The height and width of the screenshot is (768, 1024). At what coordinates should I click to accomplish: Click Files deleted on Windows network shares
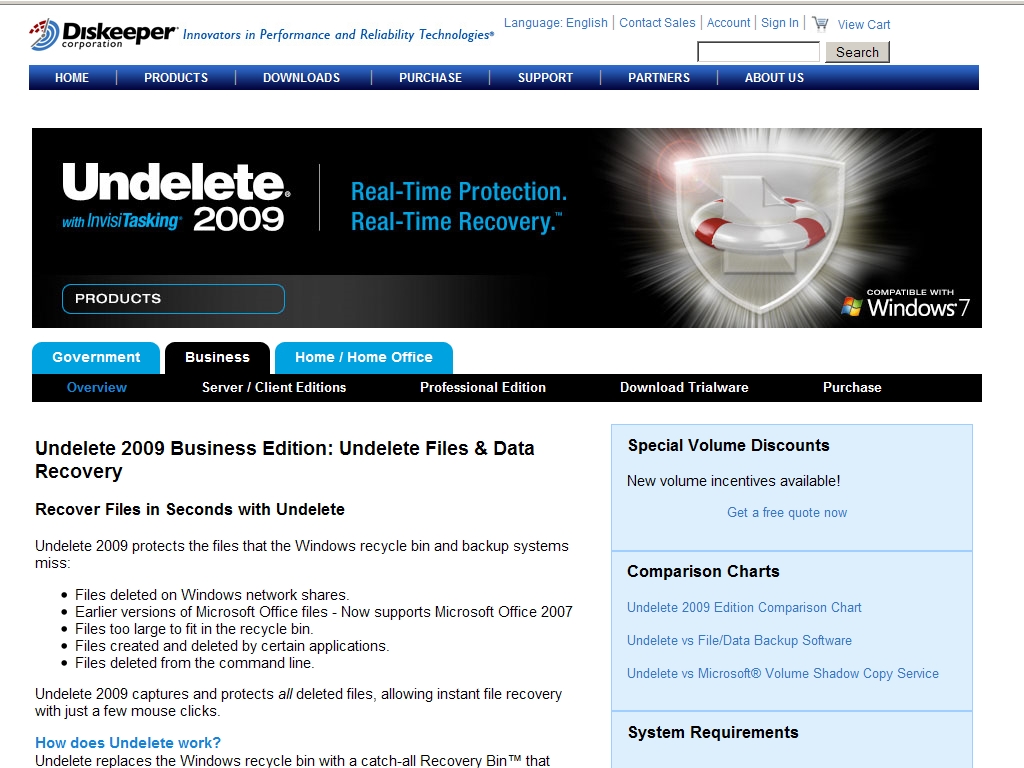coord(212,595)
